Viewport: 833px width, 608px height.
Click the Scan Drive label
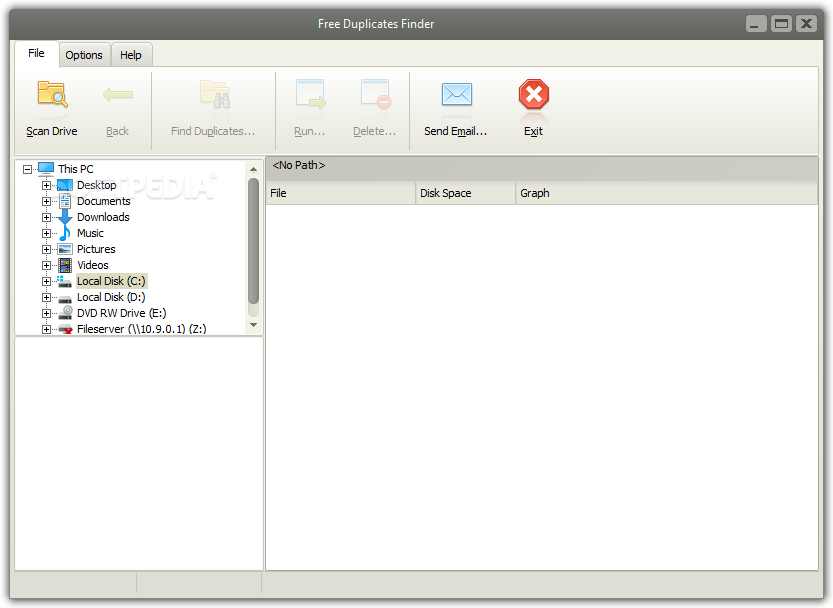[52, 131]
